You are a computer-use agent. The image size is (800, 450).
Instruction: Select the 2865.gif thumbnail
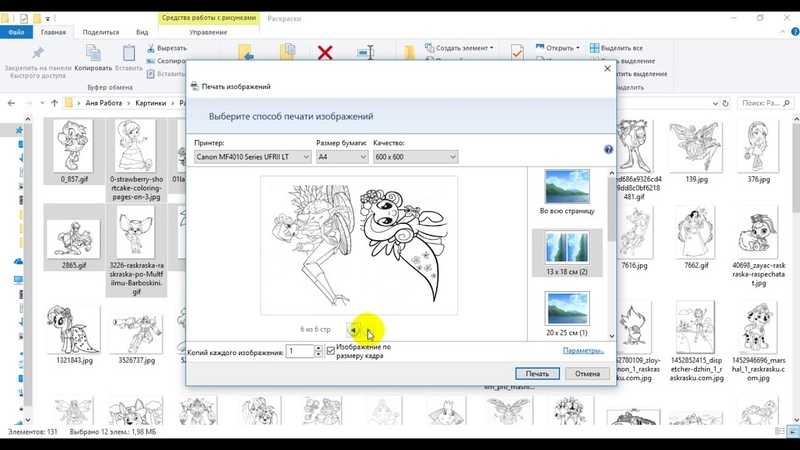74,238
